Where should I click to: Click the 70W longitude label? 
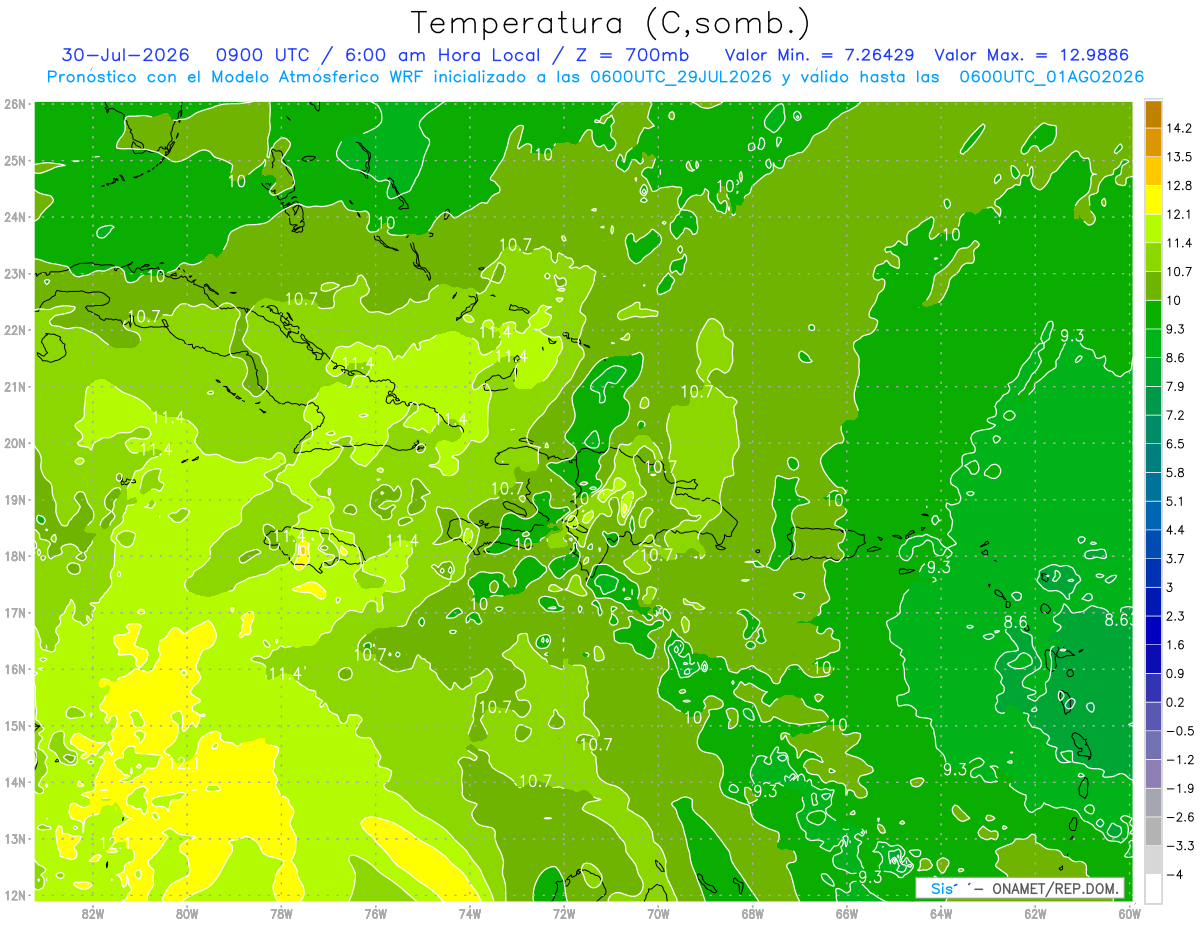pyautogui.click(x=658, y=913)
